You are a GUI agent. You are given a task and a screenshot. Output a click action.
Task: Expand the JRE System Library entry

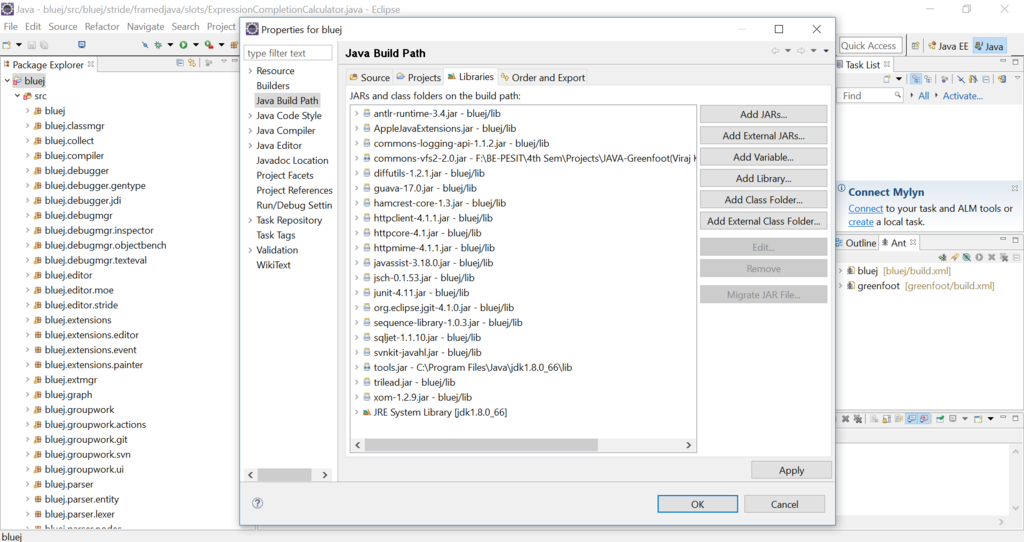pyautogui.click(x=357, y=413)
